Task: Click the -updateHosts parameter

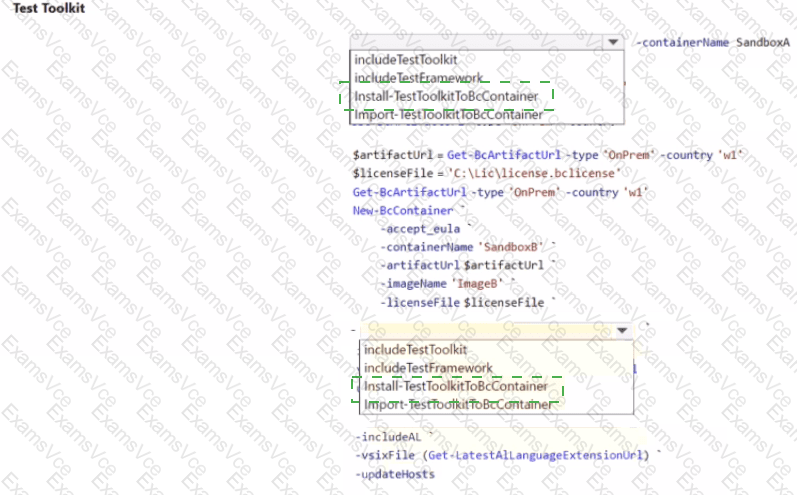Action: [395, 473]
